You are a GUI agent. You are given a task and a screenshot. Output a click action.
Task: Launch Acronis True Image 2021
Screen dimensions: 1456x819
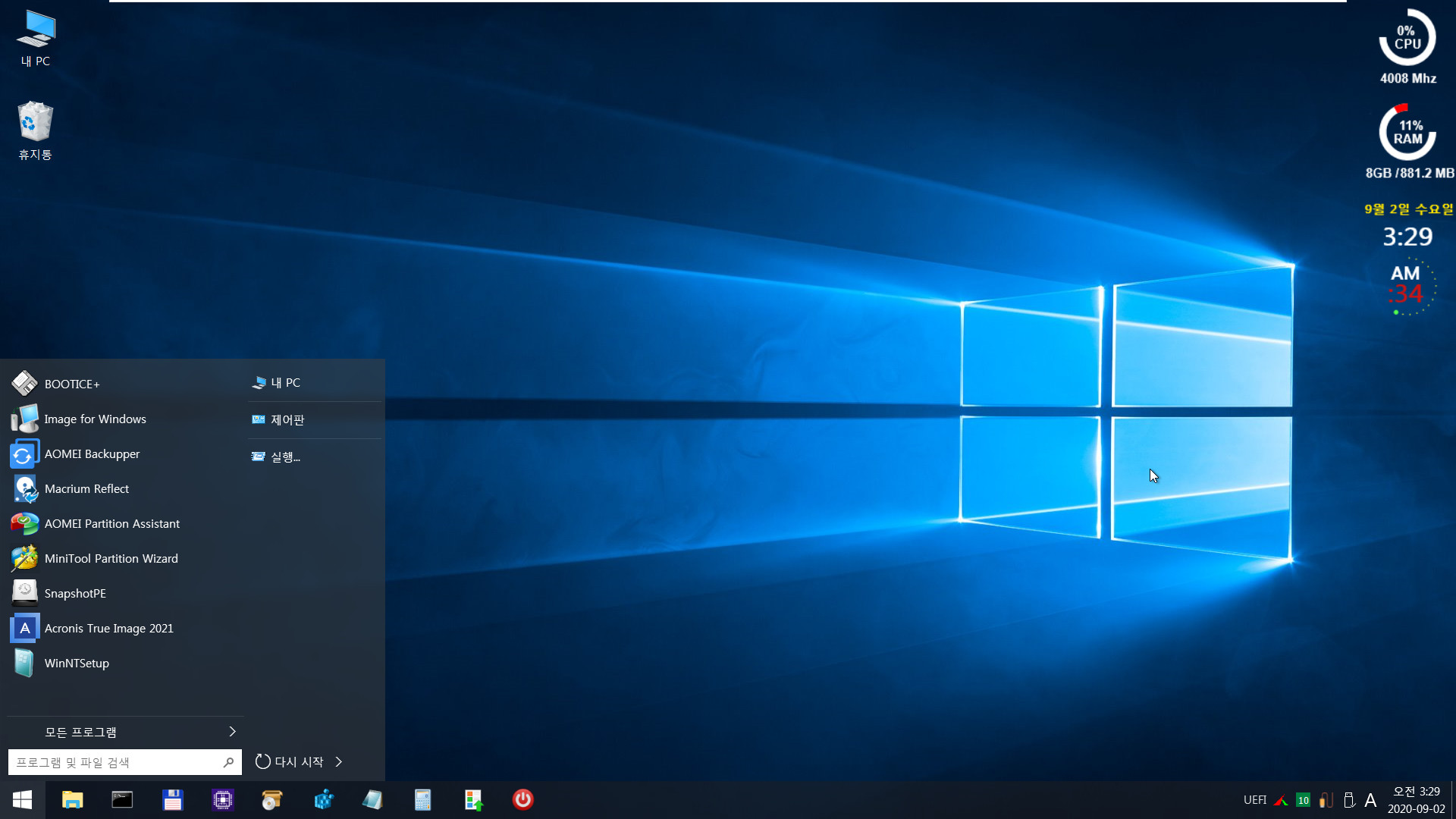108,628
